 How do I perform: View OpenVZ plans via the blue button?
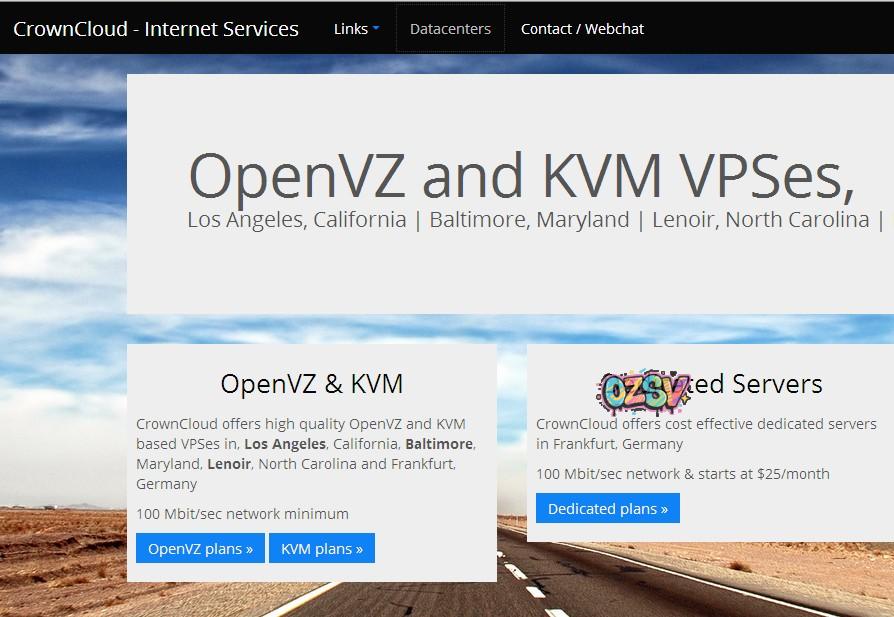(x=200, y=549)
